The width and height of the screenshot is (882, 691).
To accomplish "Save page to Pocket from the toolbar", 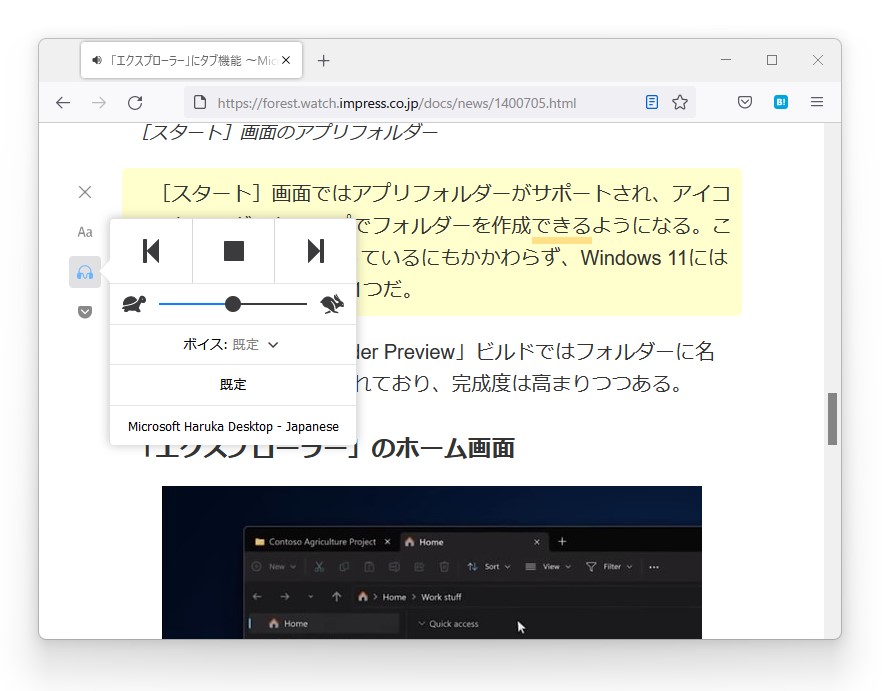I will (x=744, y=102).
